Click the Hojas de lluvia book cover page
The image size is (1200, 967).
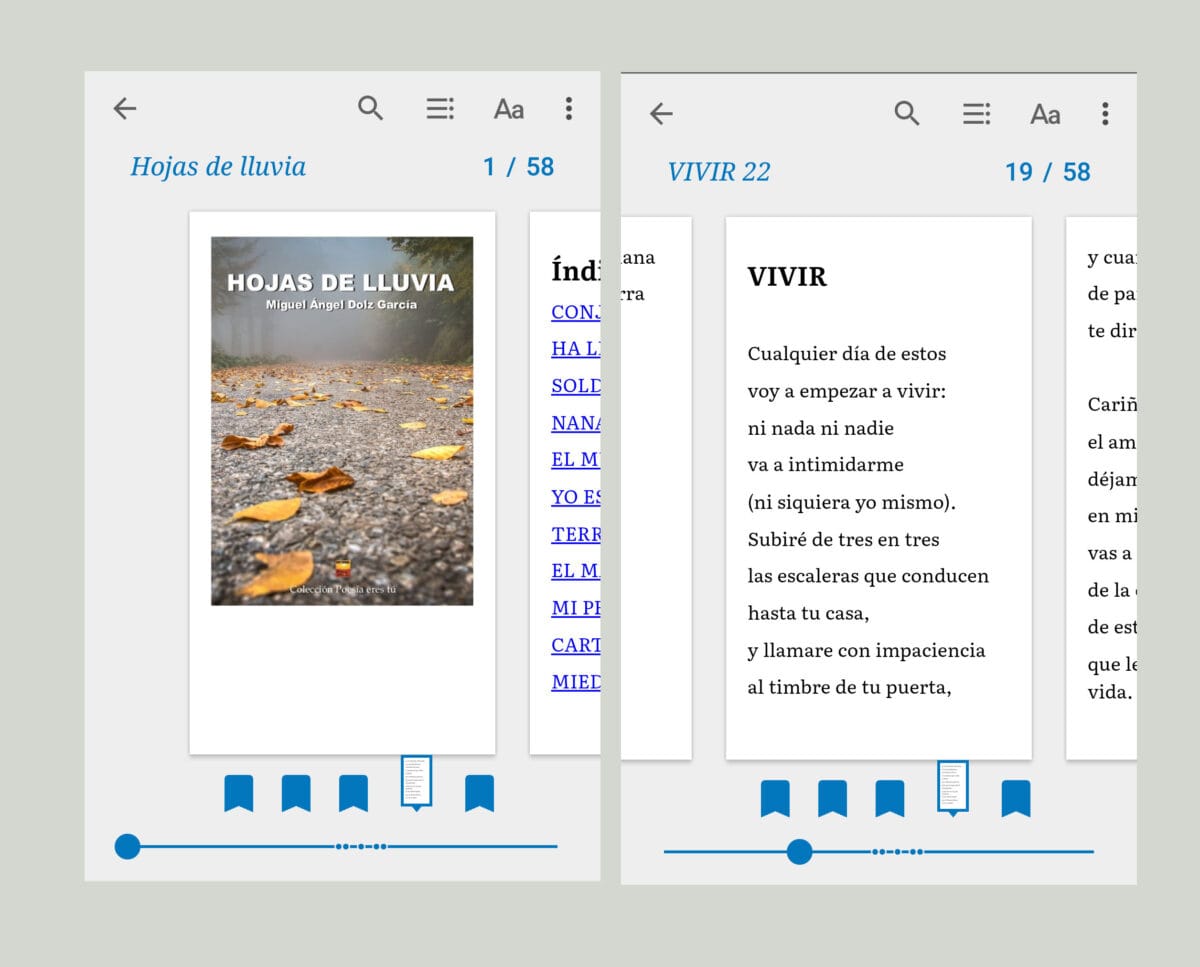pos(342,421)
